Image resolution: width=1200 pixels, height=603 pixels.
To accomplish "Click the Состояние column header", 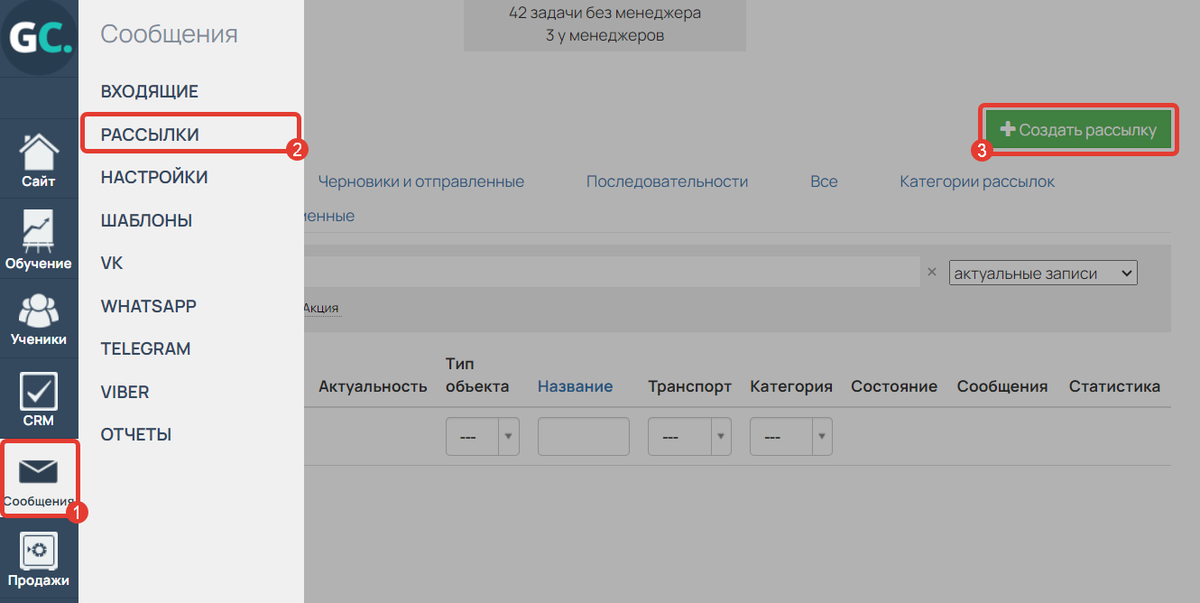I will pos(894,387).
